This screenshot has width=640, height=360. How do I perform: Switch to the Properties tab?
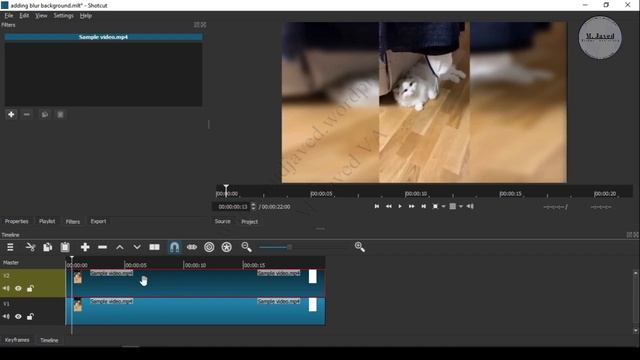coord(16,221)
